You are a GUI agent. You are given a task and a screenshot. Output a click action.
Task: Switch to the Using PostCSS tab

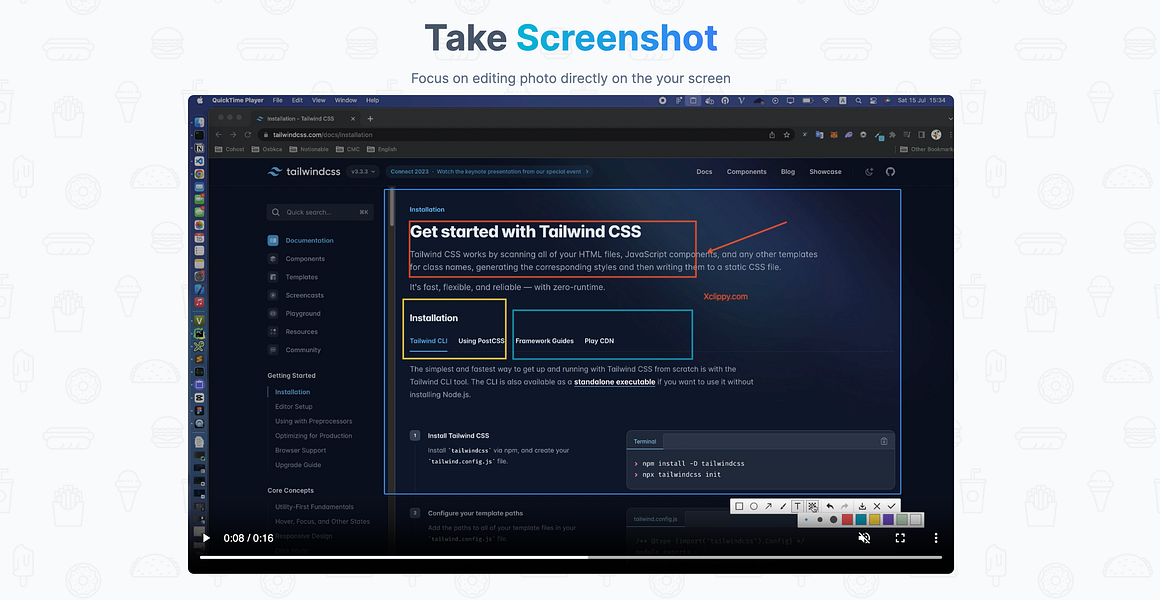point(481,341)
